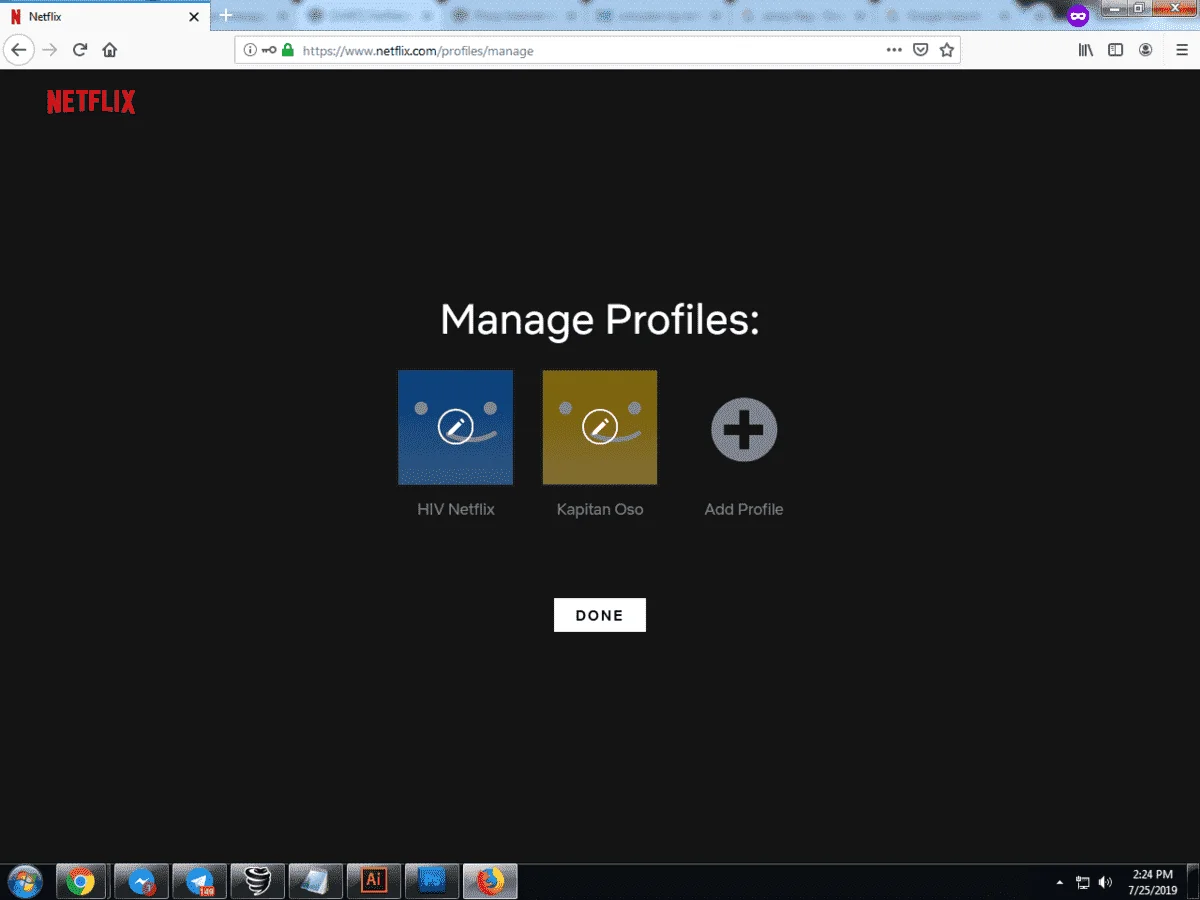Click the saved login key icon
Image resolution: width=1200 pixels, height=900 pixels.
tap(269, 50)
